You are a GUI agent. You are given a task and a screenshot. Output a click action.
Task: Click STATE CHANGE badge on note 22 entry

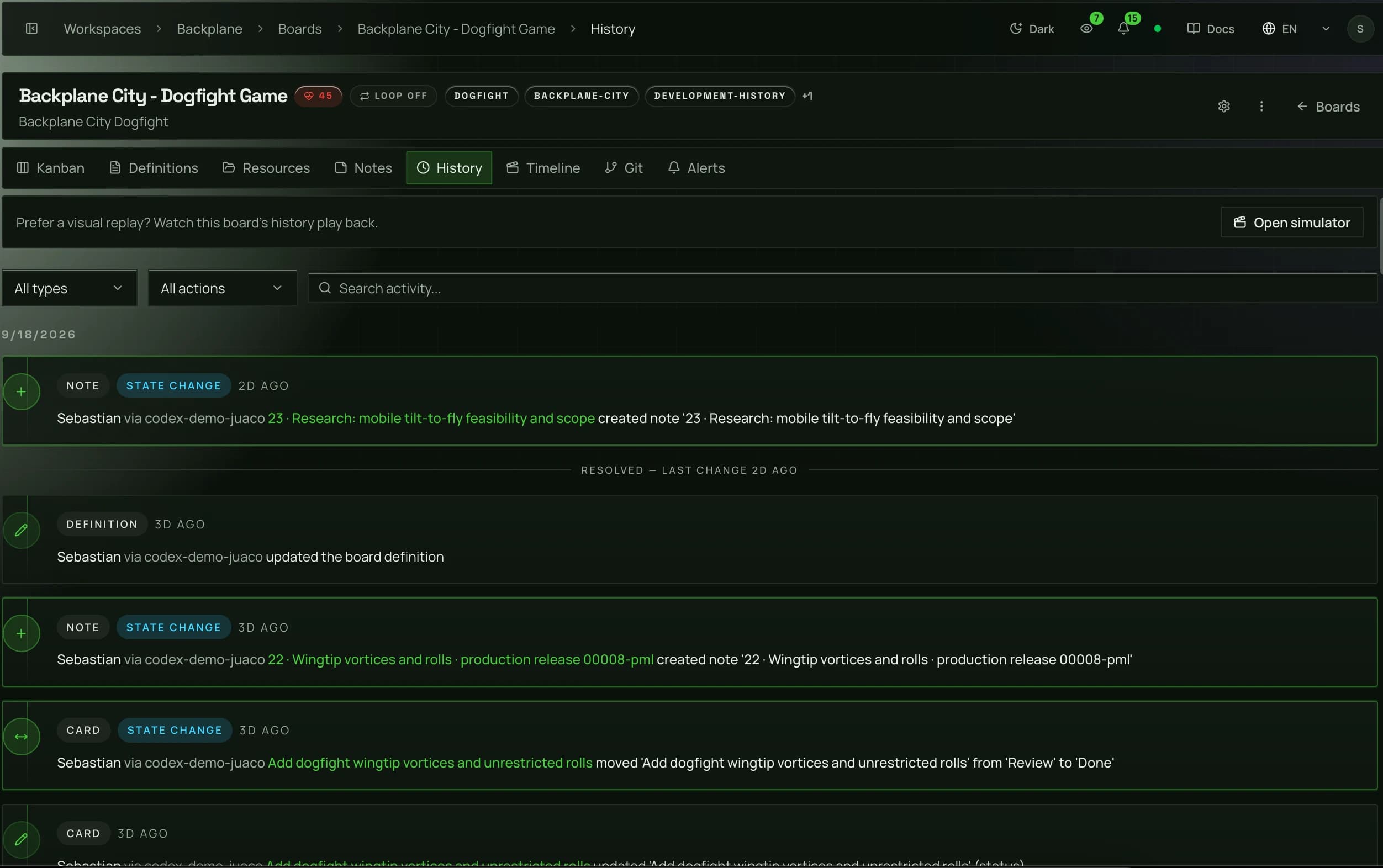173,627
